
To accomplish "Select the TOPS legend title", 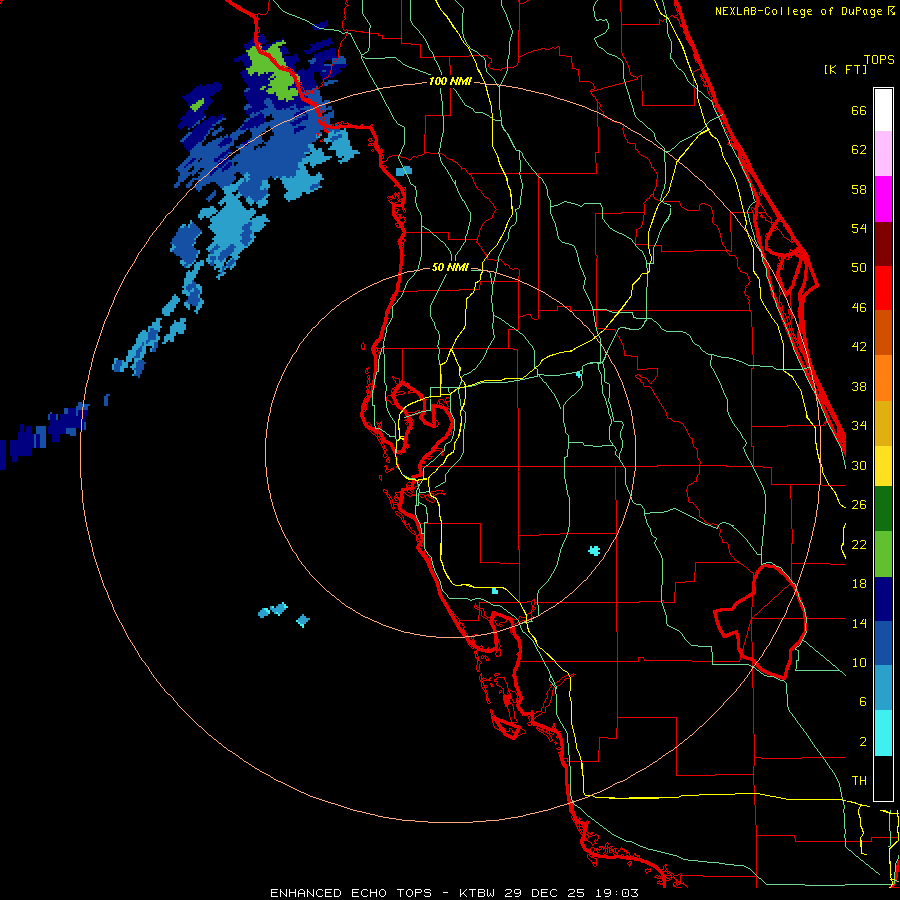I will pyautogui.click(x=879, y=60).
